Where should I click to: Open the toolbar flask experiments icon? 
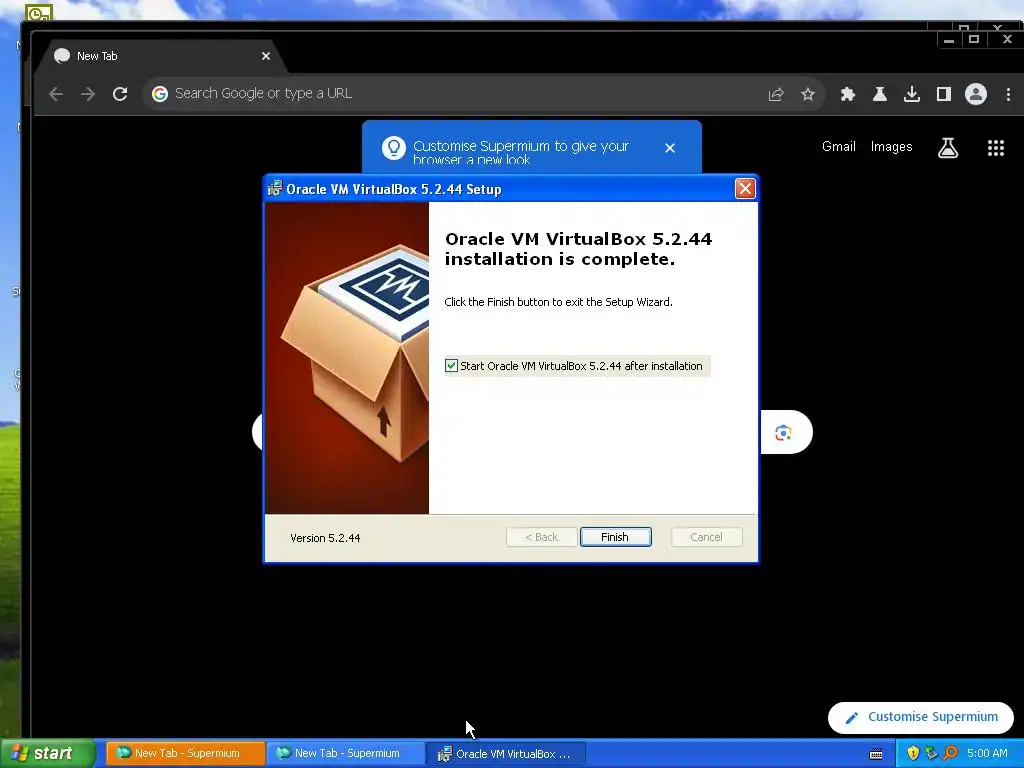click(880, 95)
